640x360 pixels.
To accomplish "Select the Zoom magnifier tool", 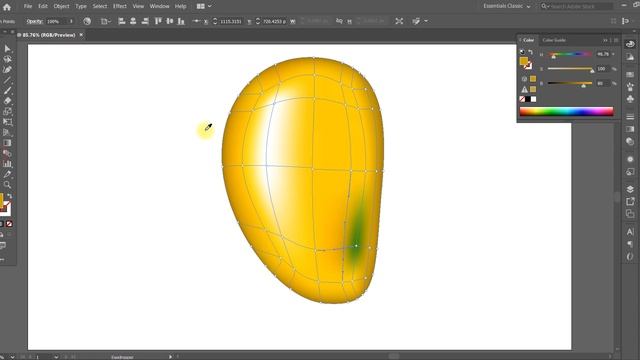I will 7,185.
